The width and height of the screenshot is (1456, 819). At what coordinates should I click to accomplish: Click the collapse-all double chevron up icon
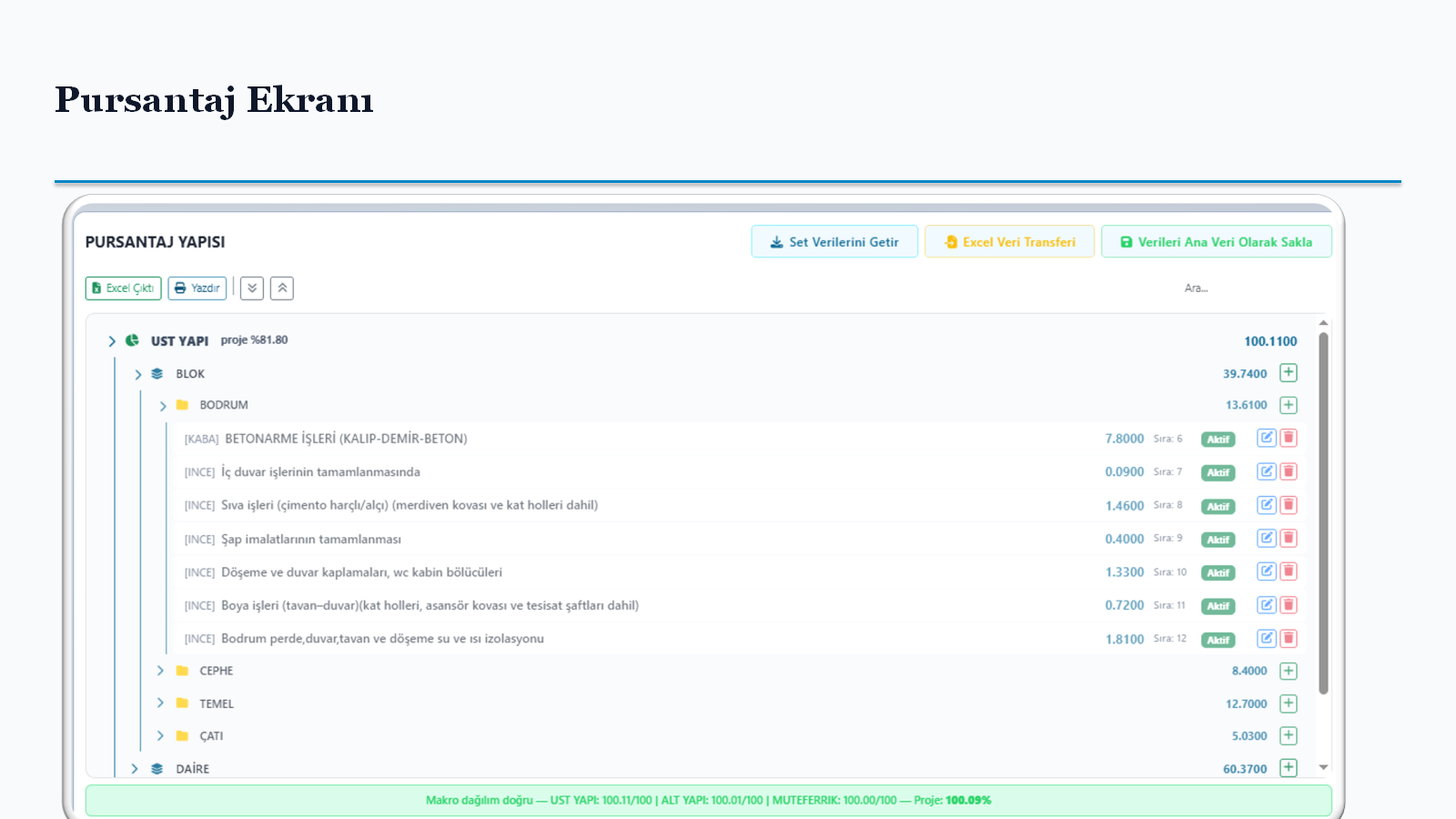(x=282, y=288)
